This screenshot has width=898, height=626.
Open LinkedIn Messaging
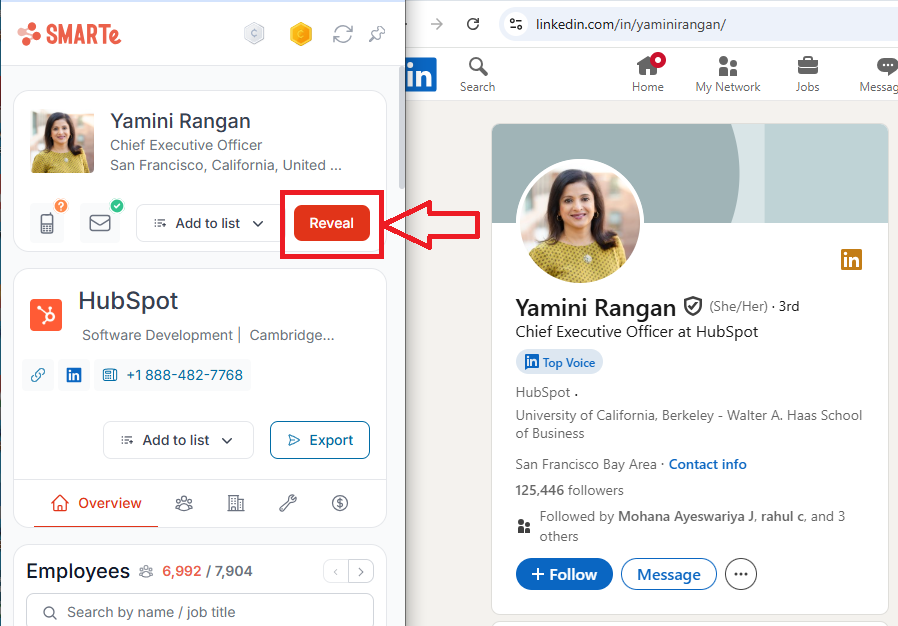(880, 74)
